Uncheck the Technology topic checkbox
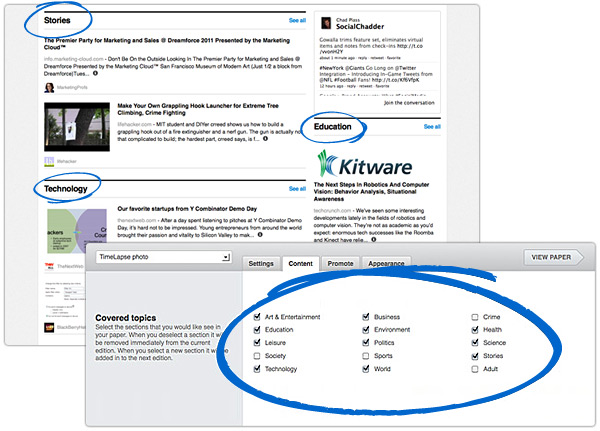The width and height of the screenshot is (600, 431). coord(257,369)
